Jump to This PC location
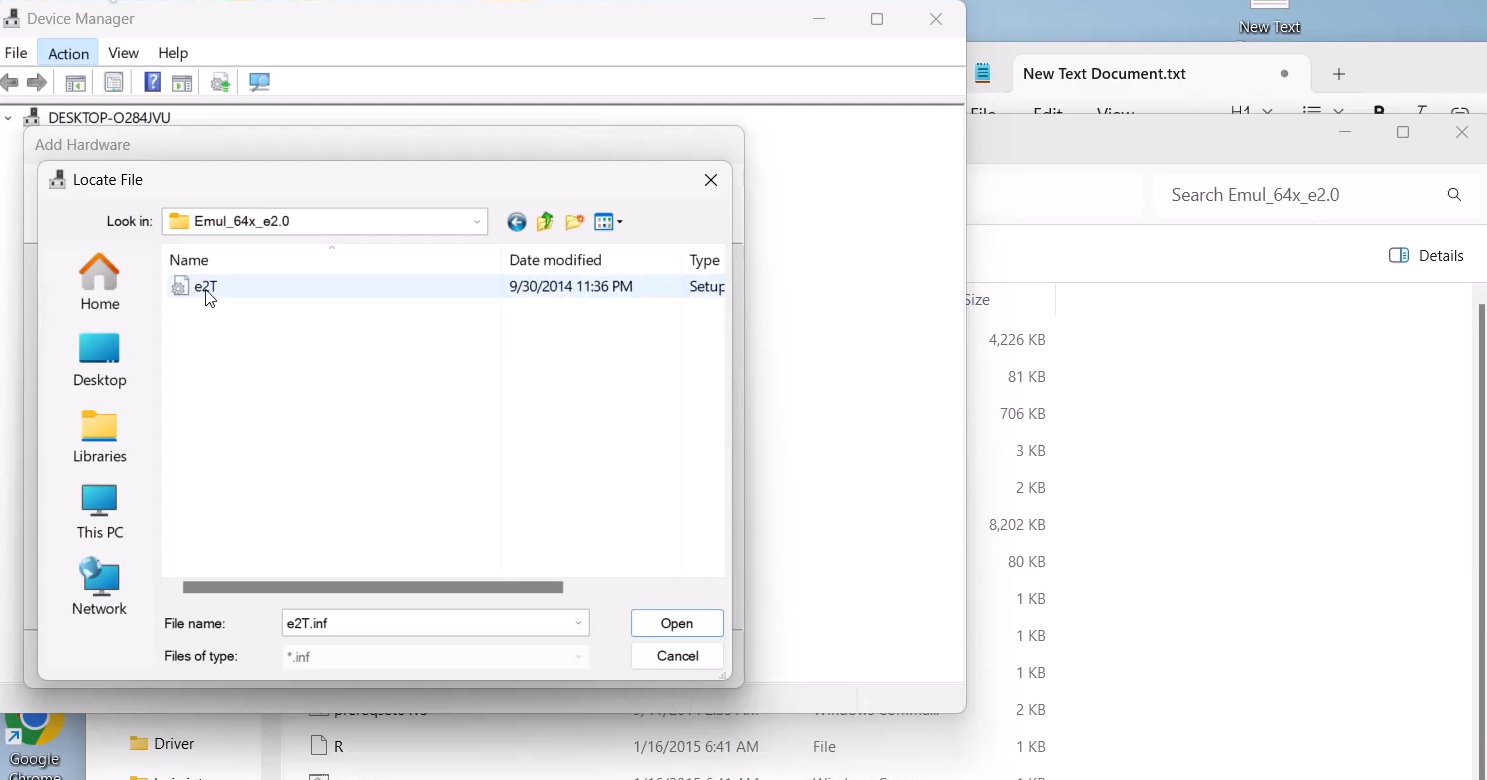Viewport: 1487px width, 780px height. (x=99, y=512)
